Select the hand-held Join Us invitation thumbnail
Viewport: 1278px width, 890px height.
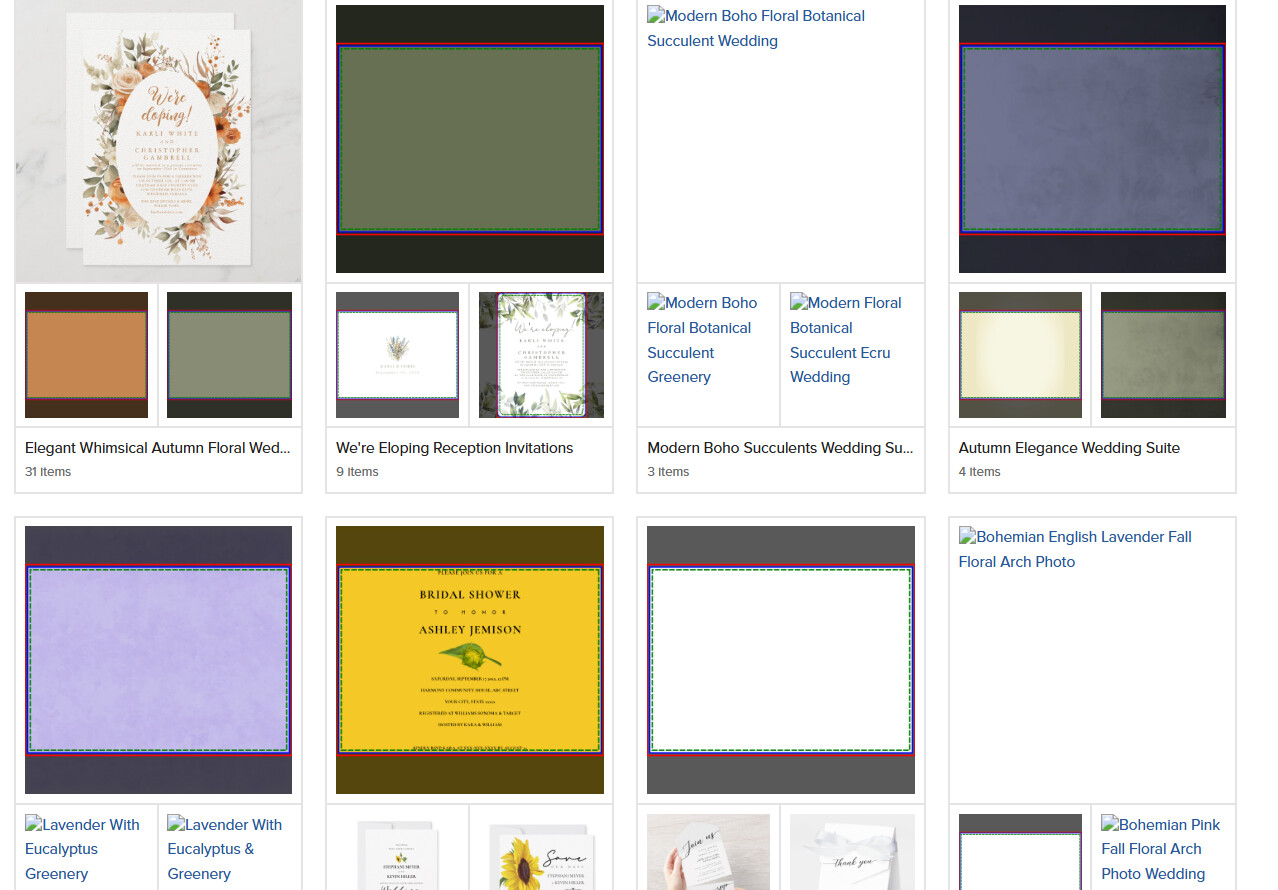click(x=708, y=852)
